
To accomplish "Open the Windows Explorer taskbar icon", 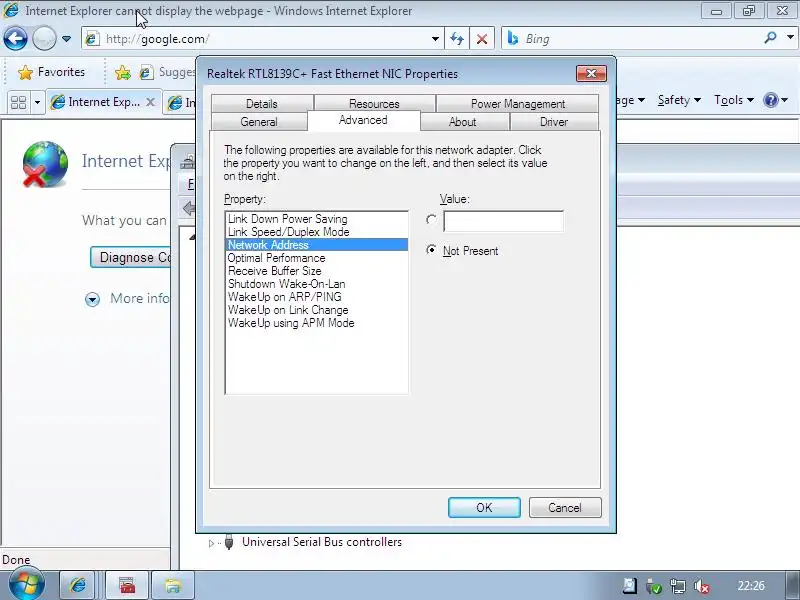I will click(173, 585).
